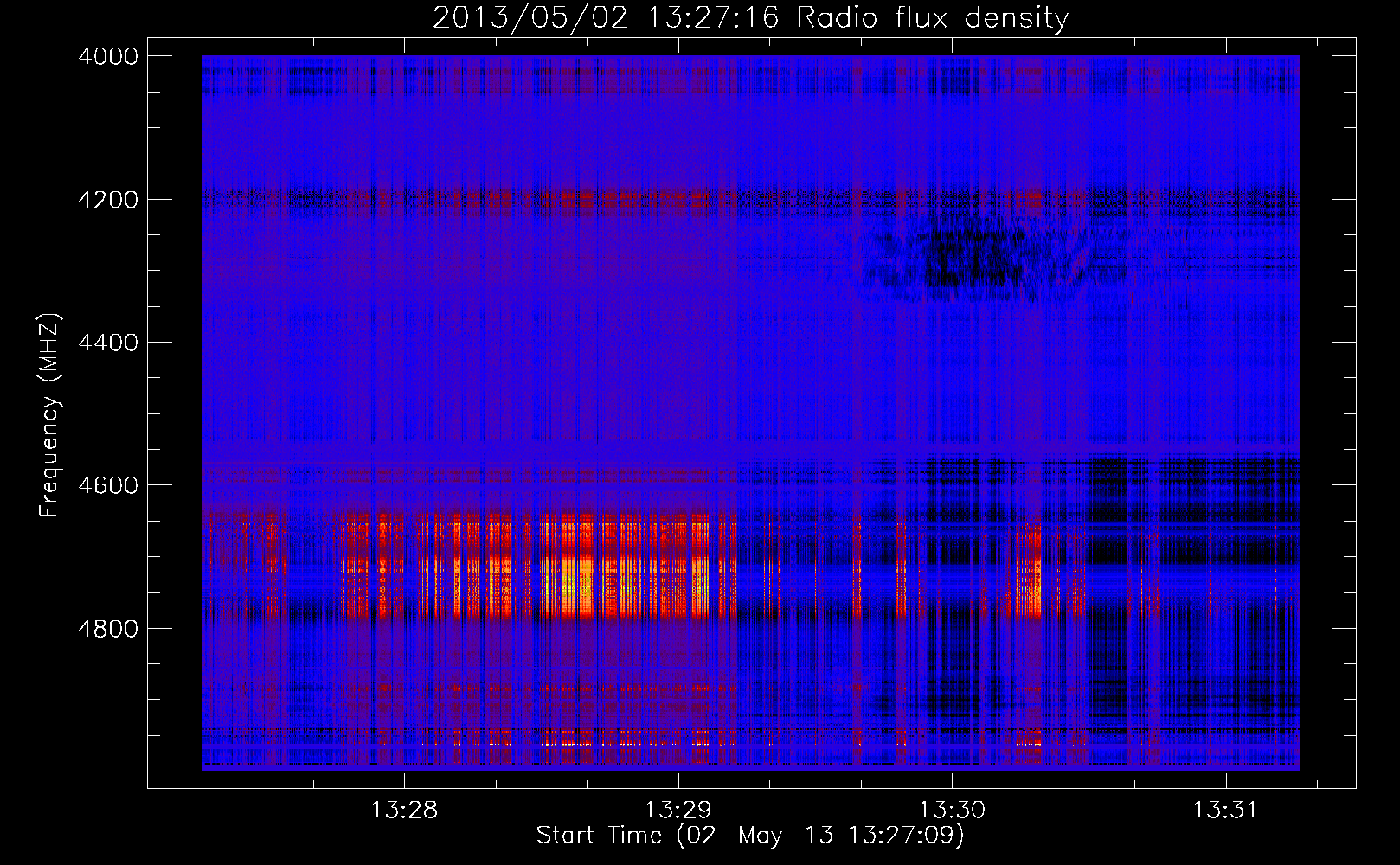This screenshot has width=1400, height=865.
Task: Click the 'Start Time (02-May-13 13:27:09)' label
Action: click(x=750, y=836)
